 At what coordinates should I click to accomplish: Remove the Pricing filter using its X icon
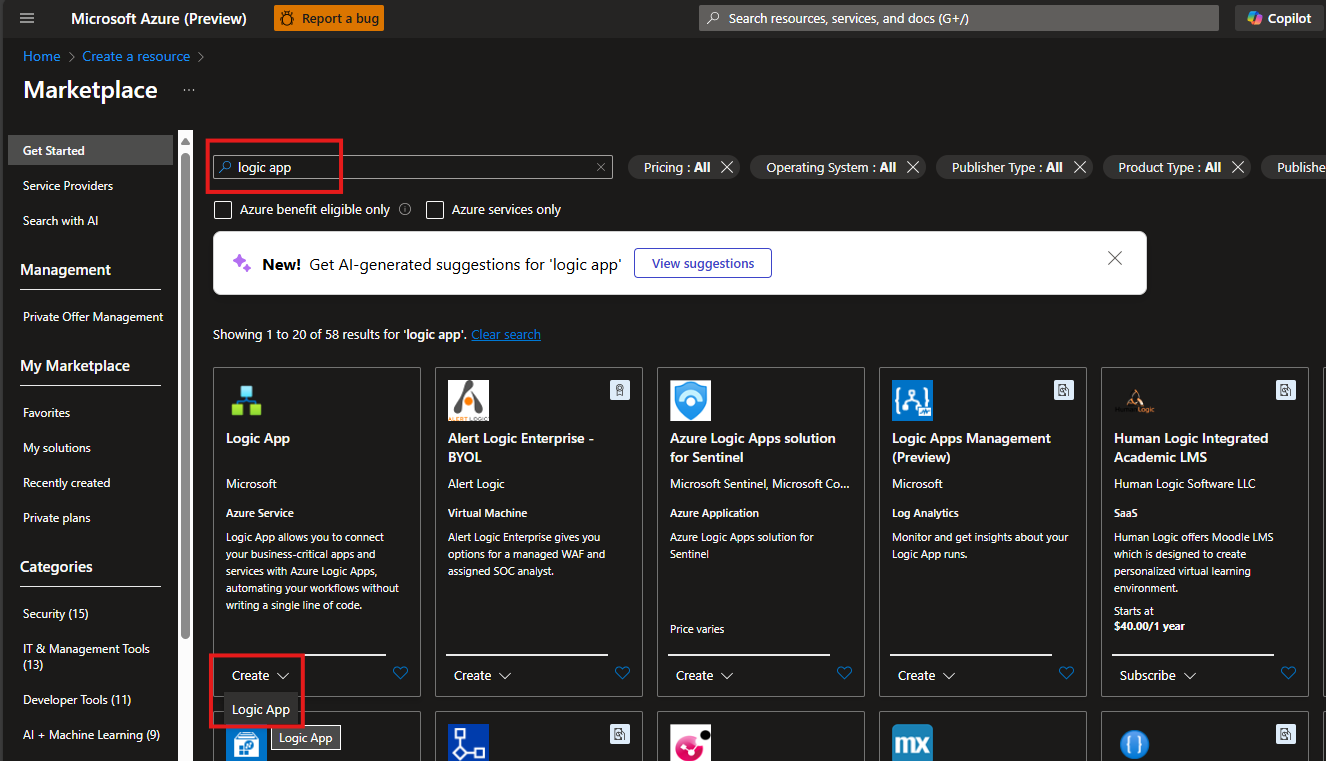pos(727,168)
